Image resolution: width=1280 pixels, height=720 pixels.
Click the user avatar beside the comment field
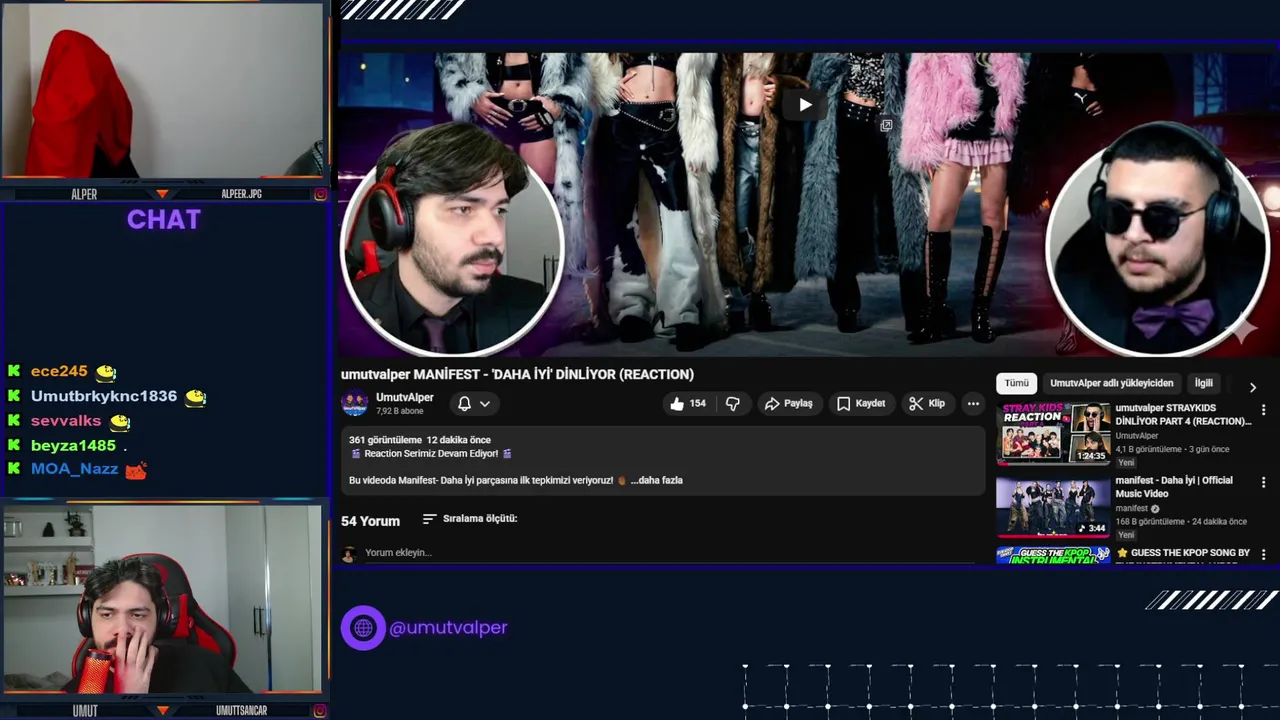tap(349, 553)
